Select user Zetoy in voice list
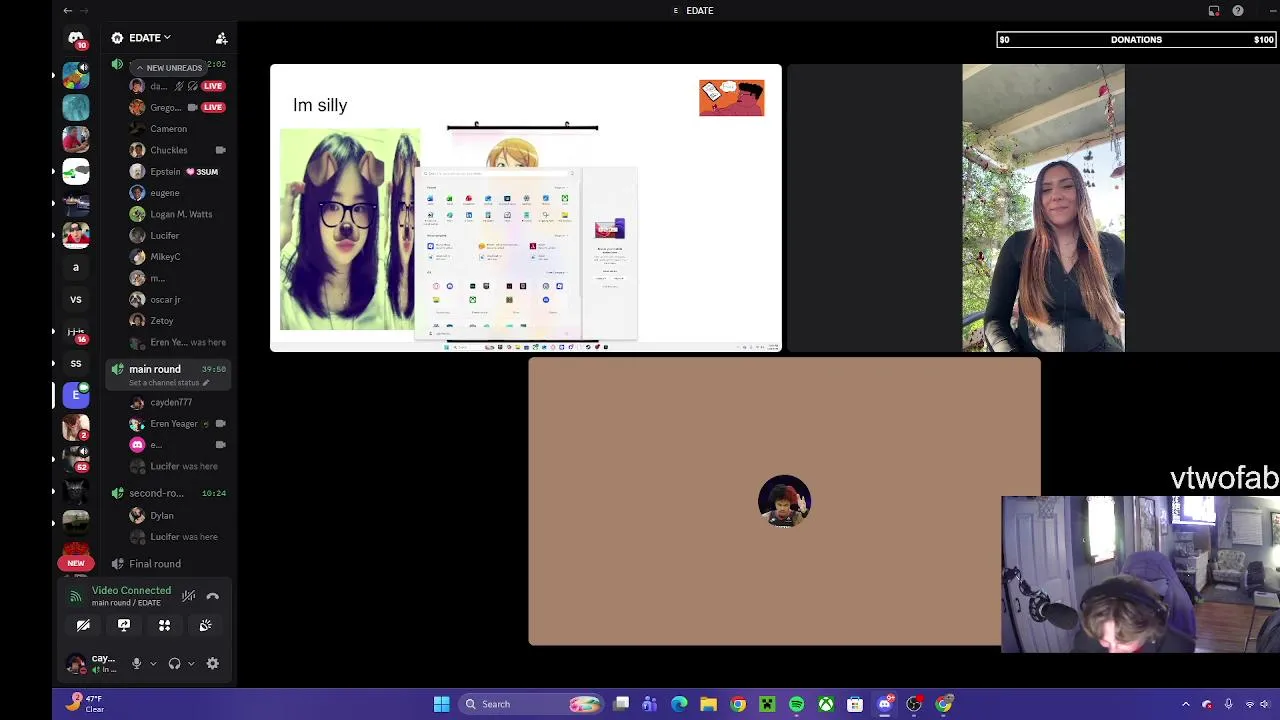1280x720 pixels. click(161, 321)
